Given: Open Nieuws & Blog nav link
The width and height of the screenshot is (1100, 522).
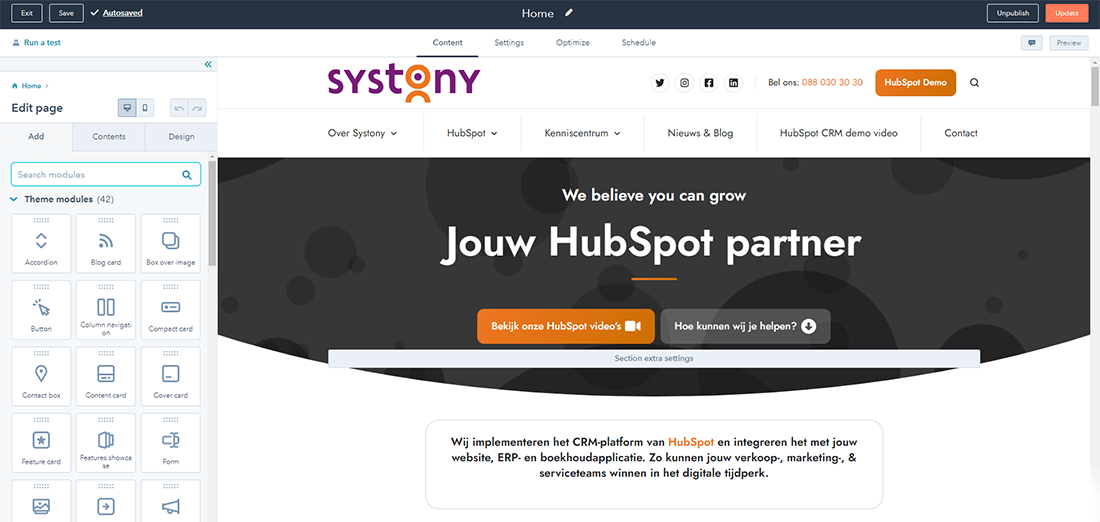Looking at the screenshot, I should [700, 133].
